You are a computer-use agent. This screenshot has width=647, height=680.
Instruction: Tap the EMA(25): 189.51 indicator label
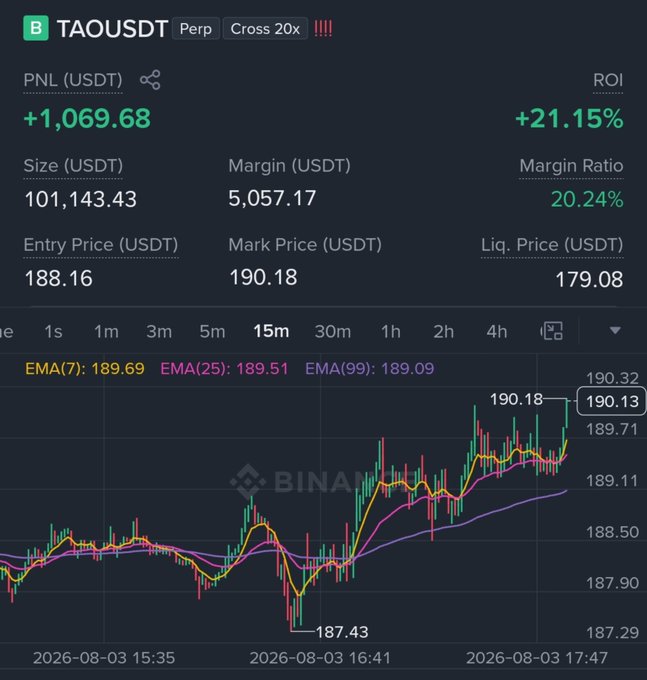tap(224, 369)
